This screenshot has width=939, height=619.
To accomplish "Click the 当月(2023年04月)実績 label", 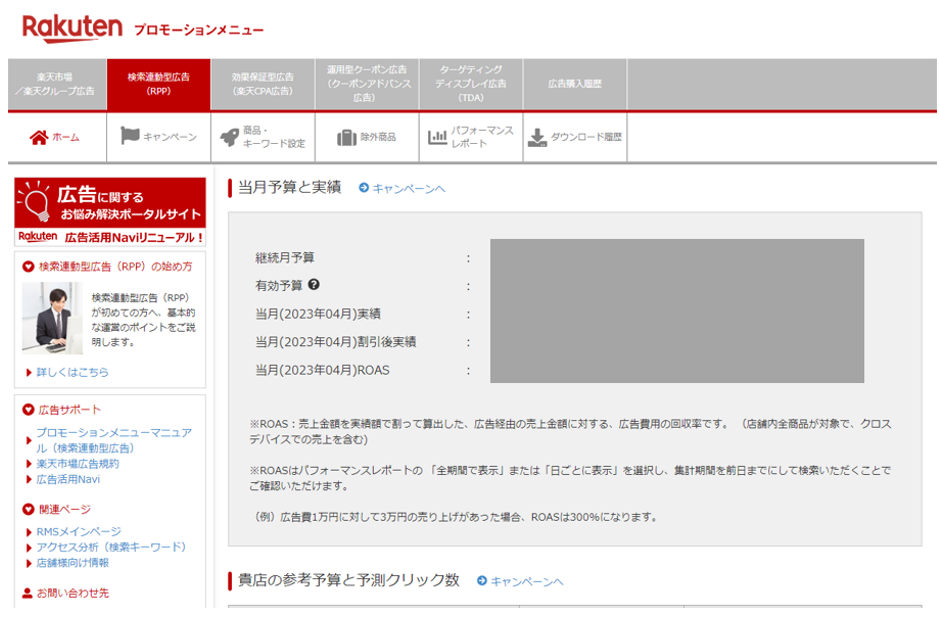I will pos(318,314).
